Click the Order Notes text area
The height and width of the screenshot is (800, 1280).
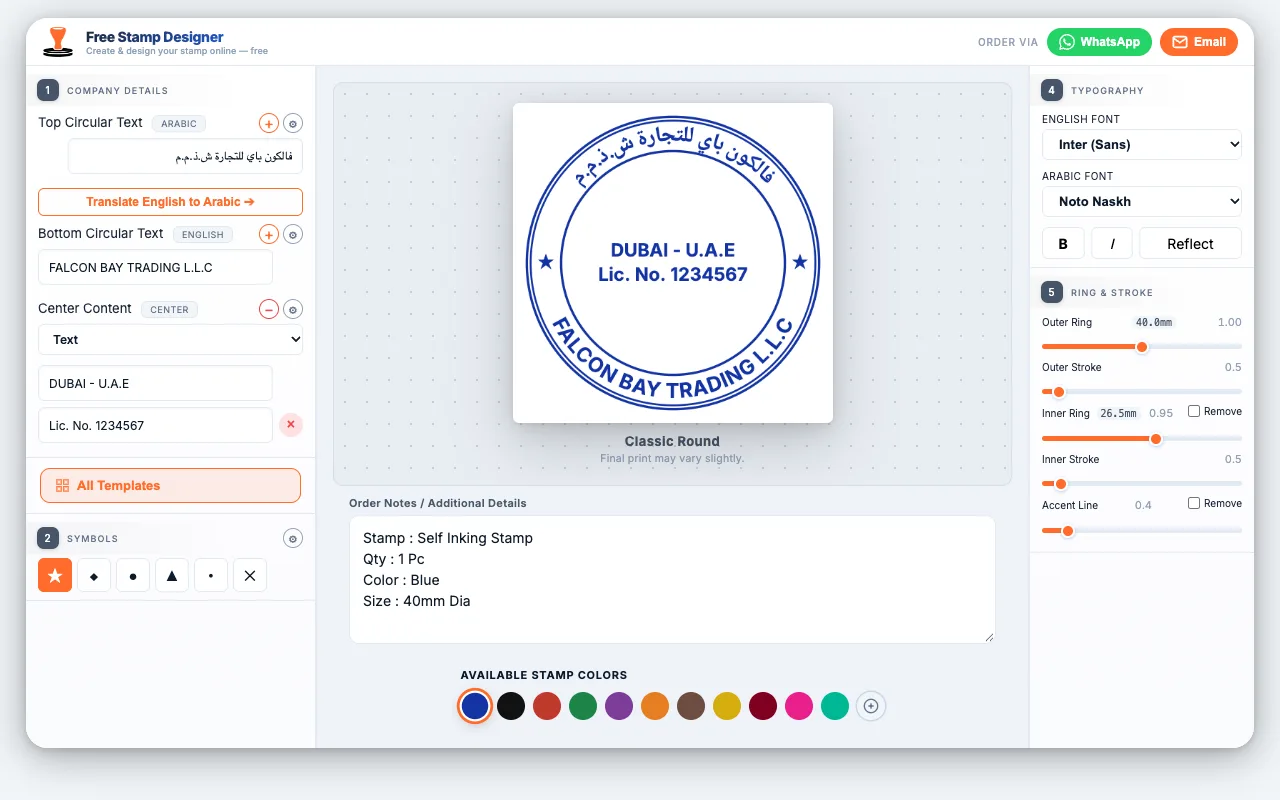click(672, 579)
